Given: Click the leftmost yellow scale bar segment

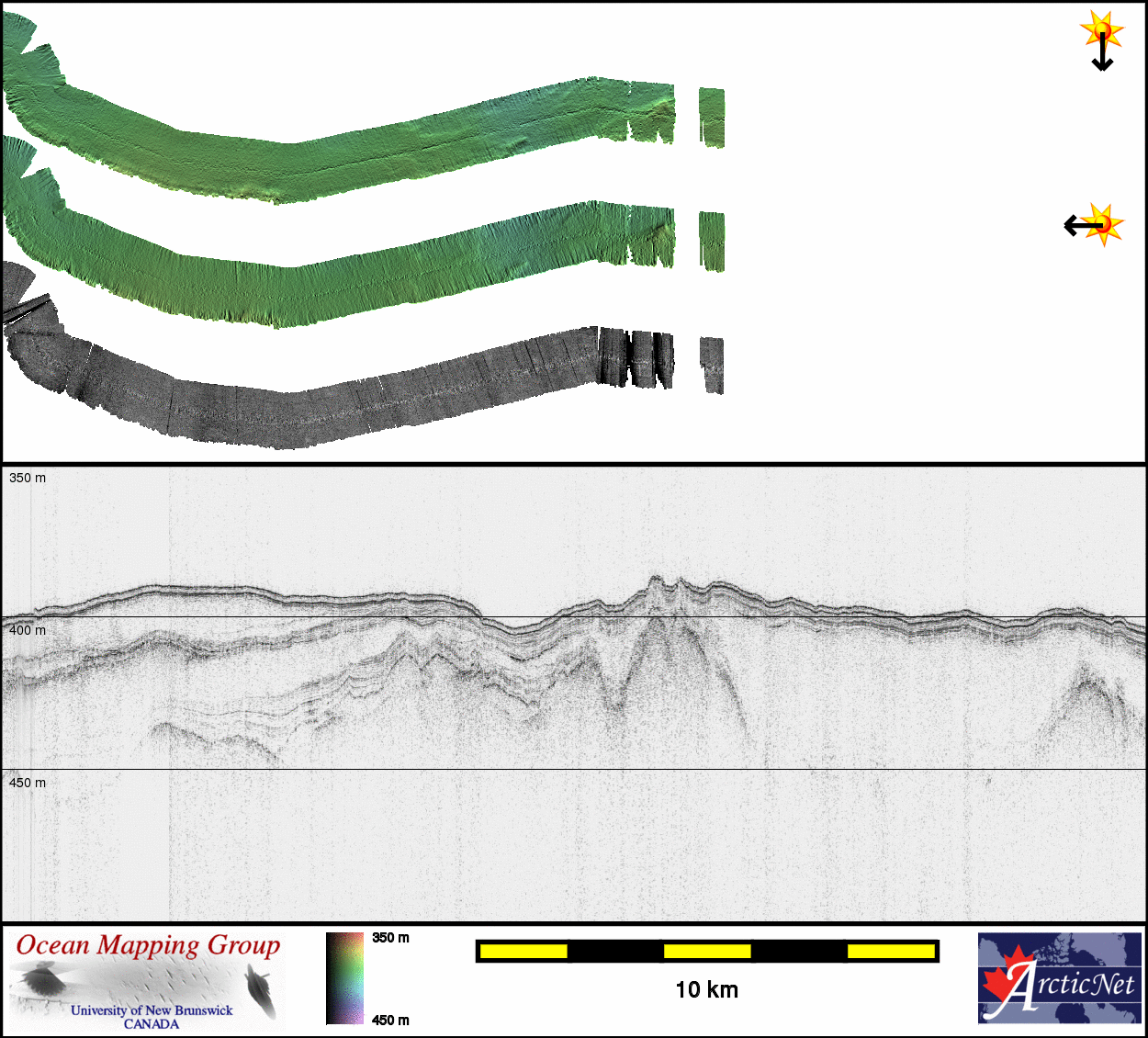Looking at the screenshot, I should pyautogui.click(x=523, y=952).
